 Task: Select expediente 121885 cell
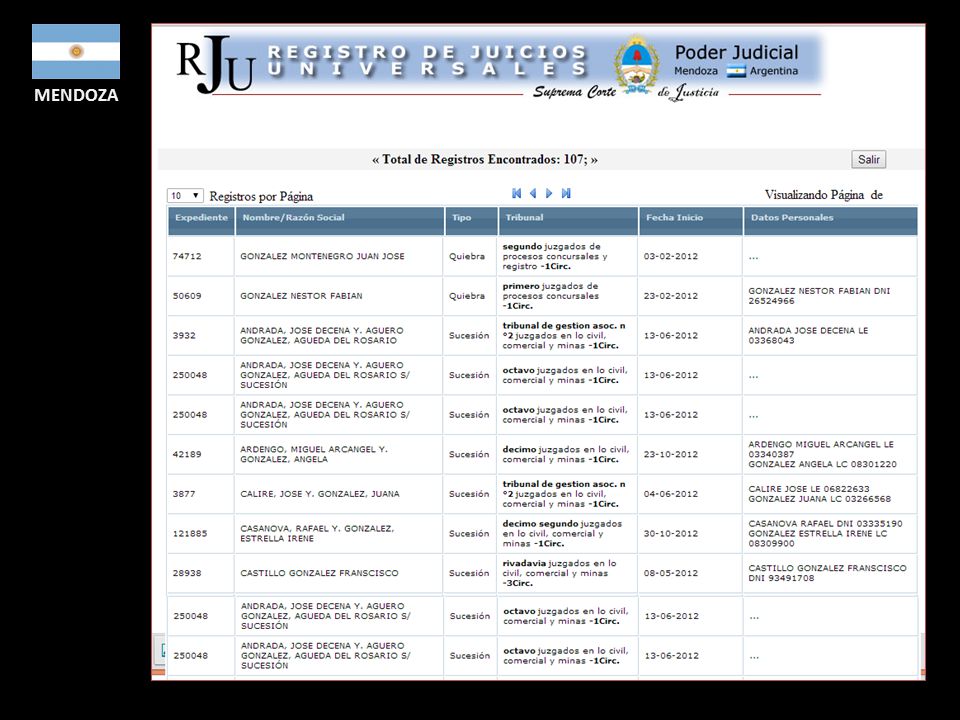tap(201, 534)
